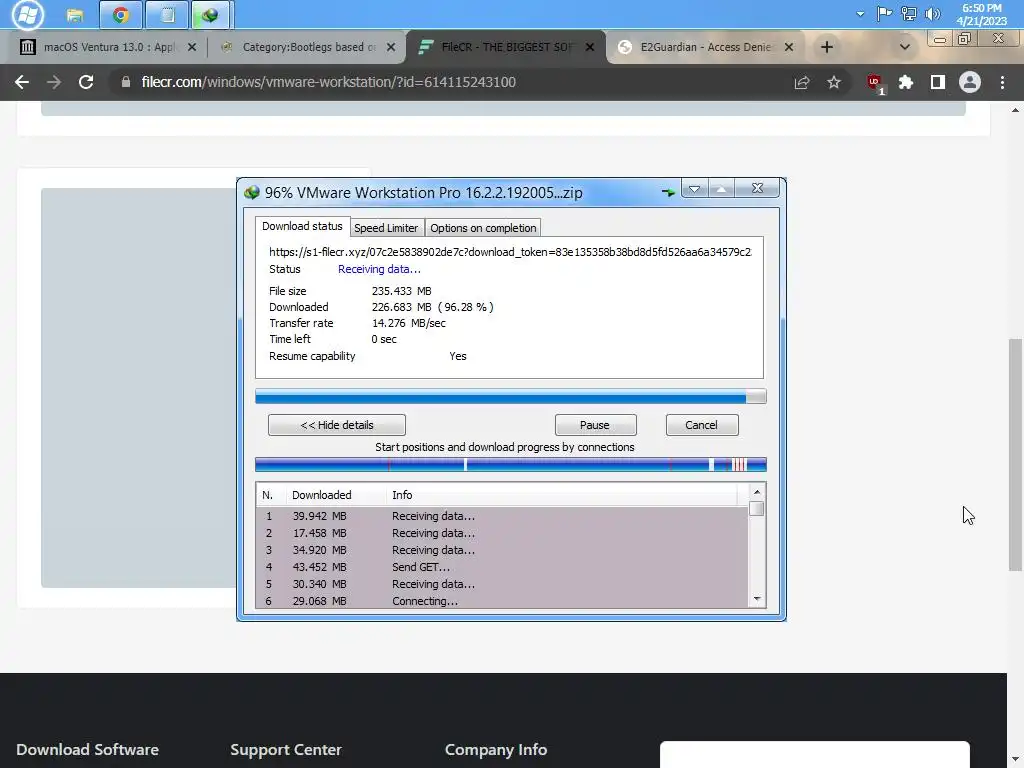Bookmark this page with star
This screenshot has height=768, width=1024.
pyautogui.click(x=834, y=82)
